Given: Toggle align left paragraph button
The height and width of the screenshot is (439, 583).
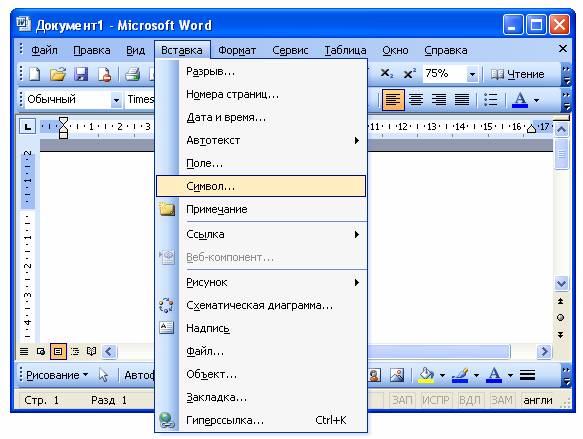Looking at the screenshot, I should 393,100.
